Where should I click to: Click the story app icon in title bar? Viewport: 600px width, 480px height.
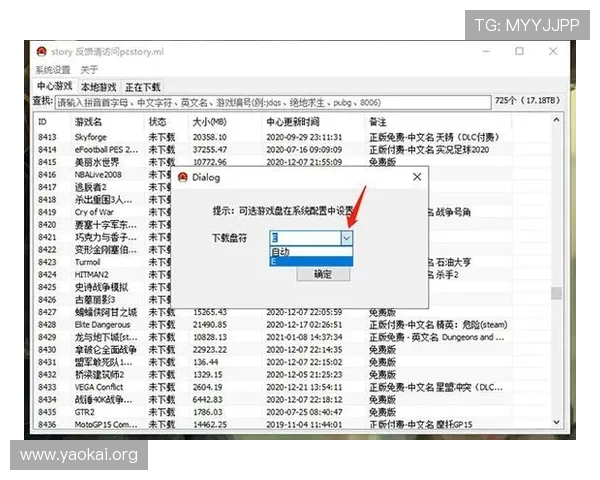click(41, 51)
